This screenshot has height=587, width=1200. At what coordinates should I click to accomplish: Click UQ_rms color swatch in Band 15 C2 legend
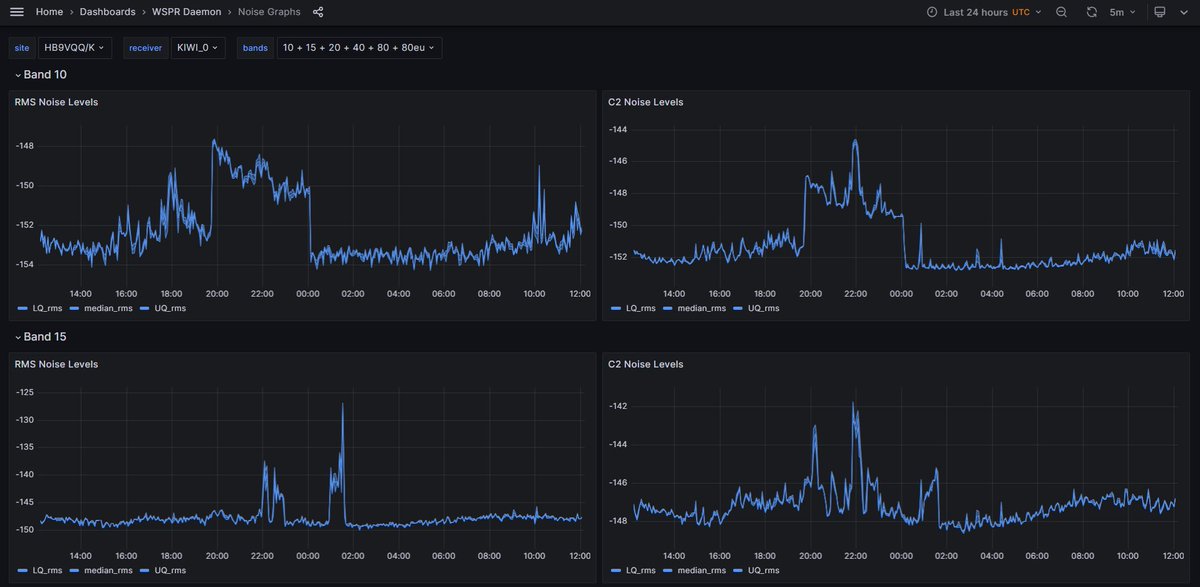point(738,571)
